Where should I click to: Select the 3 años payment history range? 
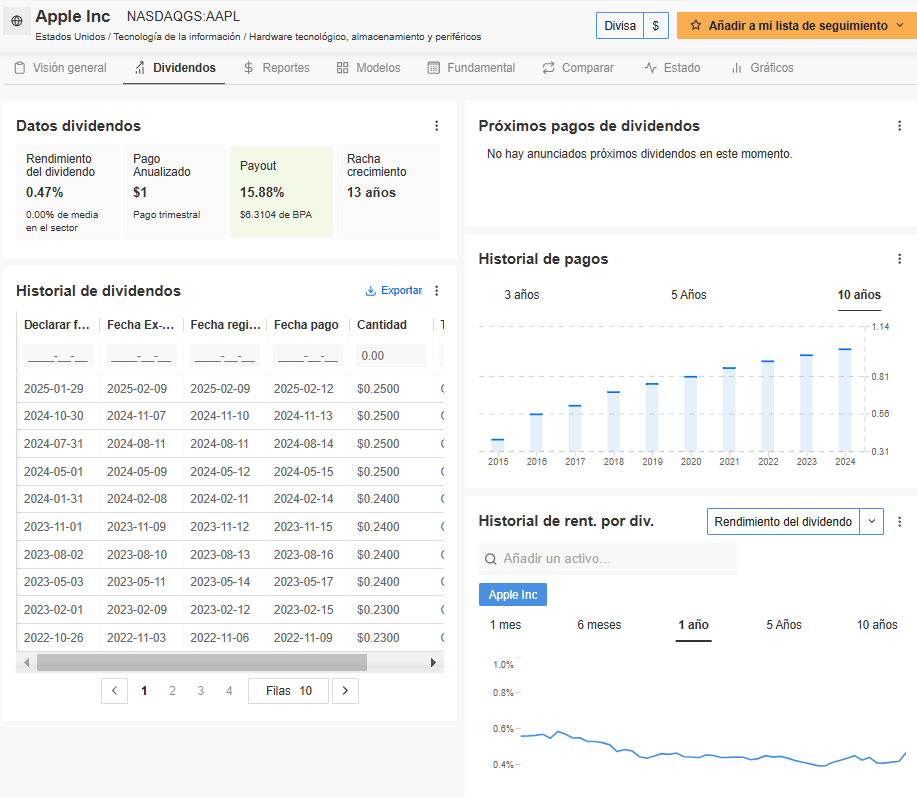(522, 295)
